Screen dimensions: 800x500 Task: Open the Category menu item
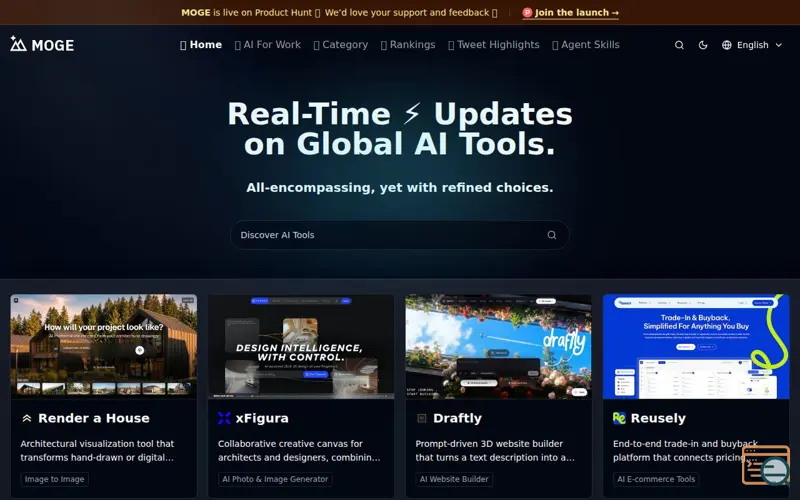pos(341,45)
